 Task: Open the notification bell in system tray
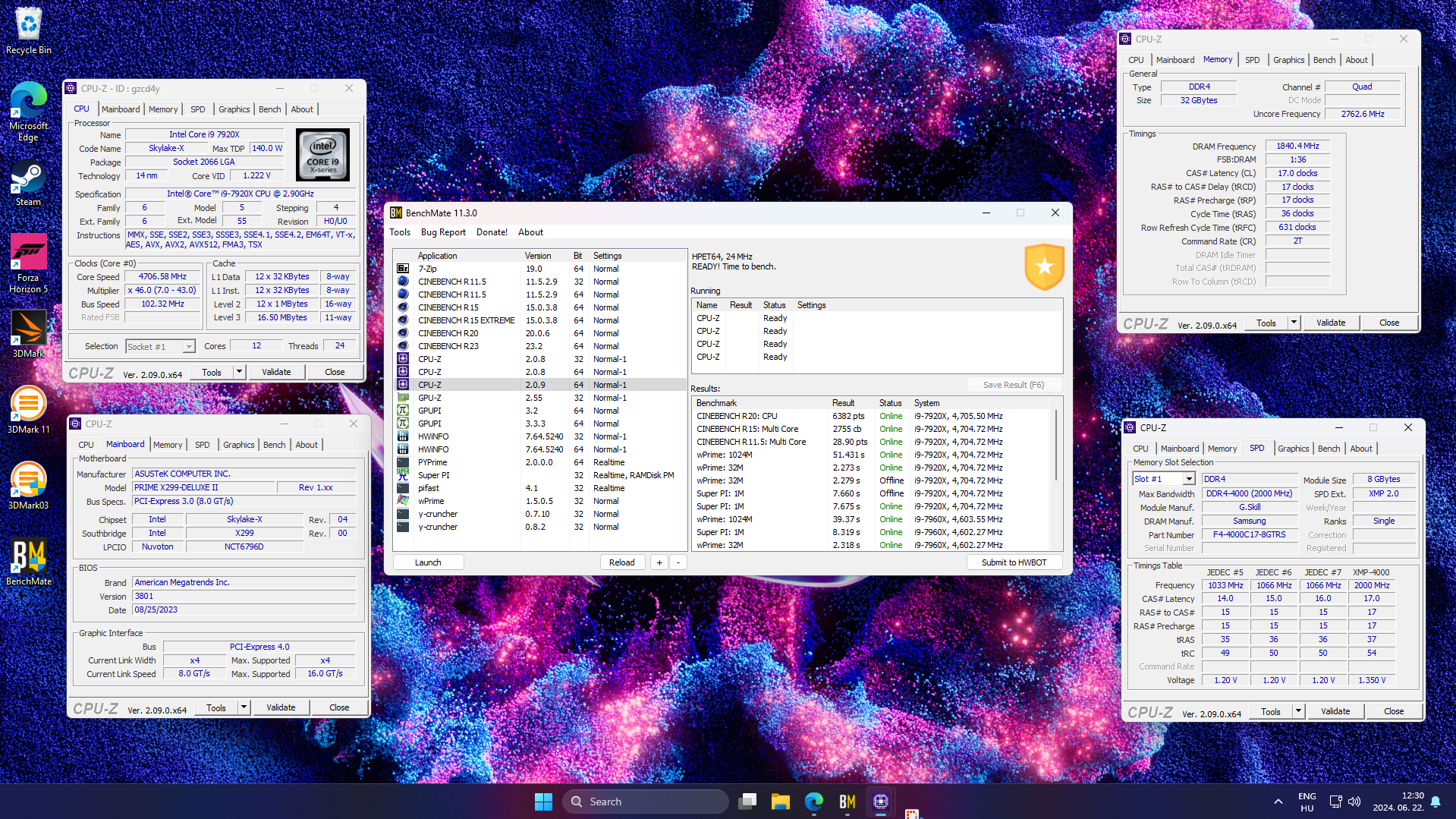(1436, 802)
